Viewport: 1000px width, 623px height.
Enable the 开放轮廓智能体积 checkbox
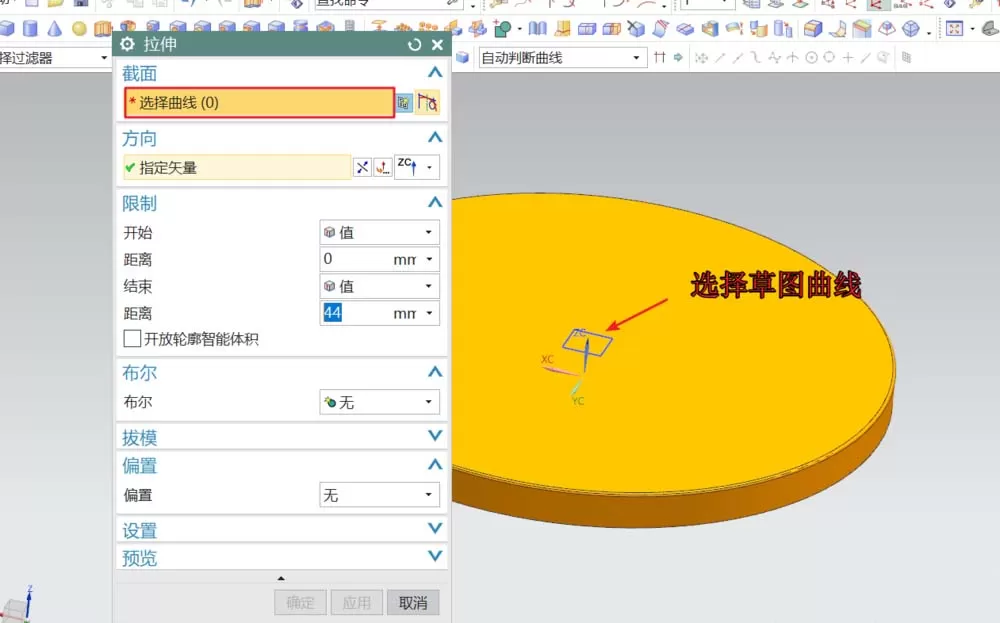pyautogui.click(x=132, y=339)
